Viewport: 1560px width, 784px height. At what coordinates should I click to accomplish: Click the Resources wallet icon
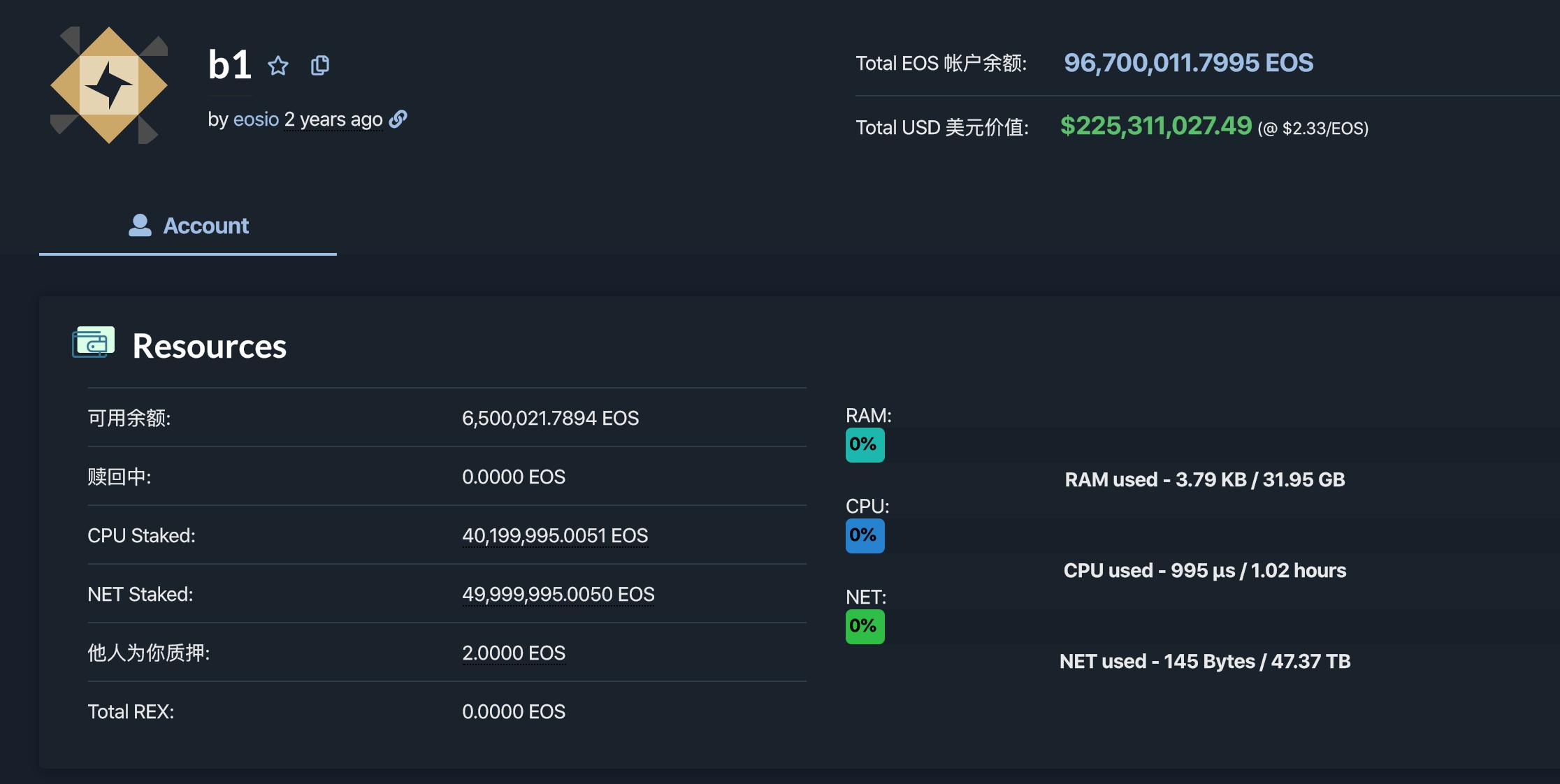click(x=93, y=342)
